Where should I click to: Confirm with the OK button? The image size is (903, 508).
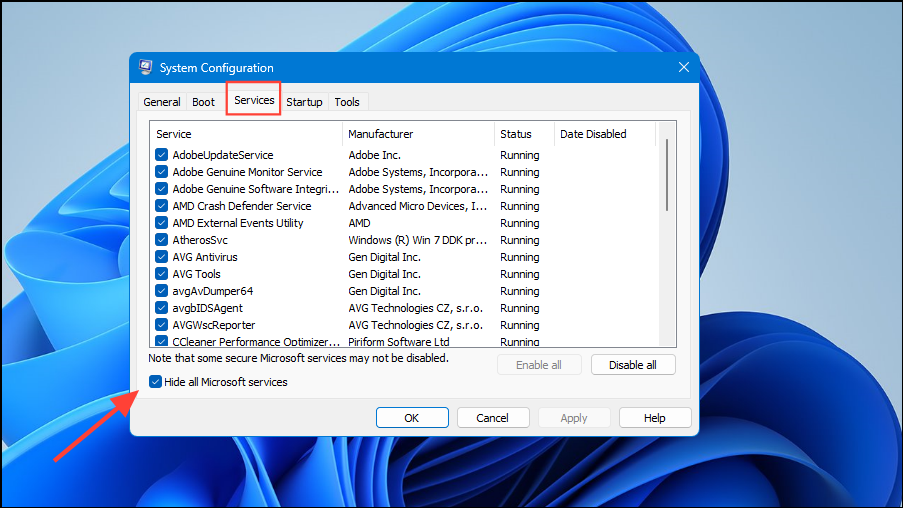pos(412,418)
